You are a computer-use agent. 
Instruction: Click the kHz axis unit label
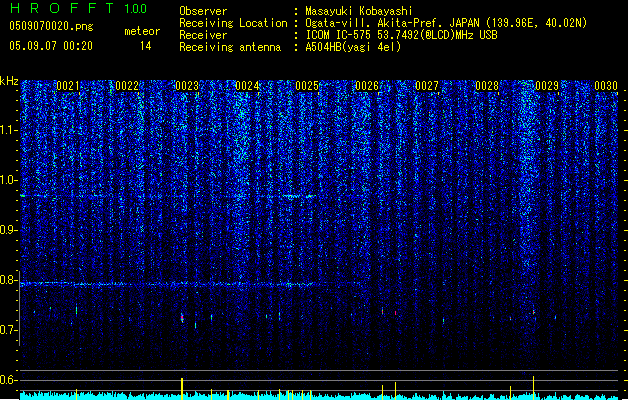click(9, 81)
